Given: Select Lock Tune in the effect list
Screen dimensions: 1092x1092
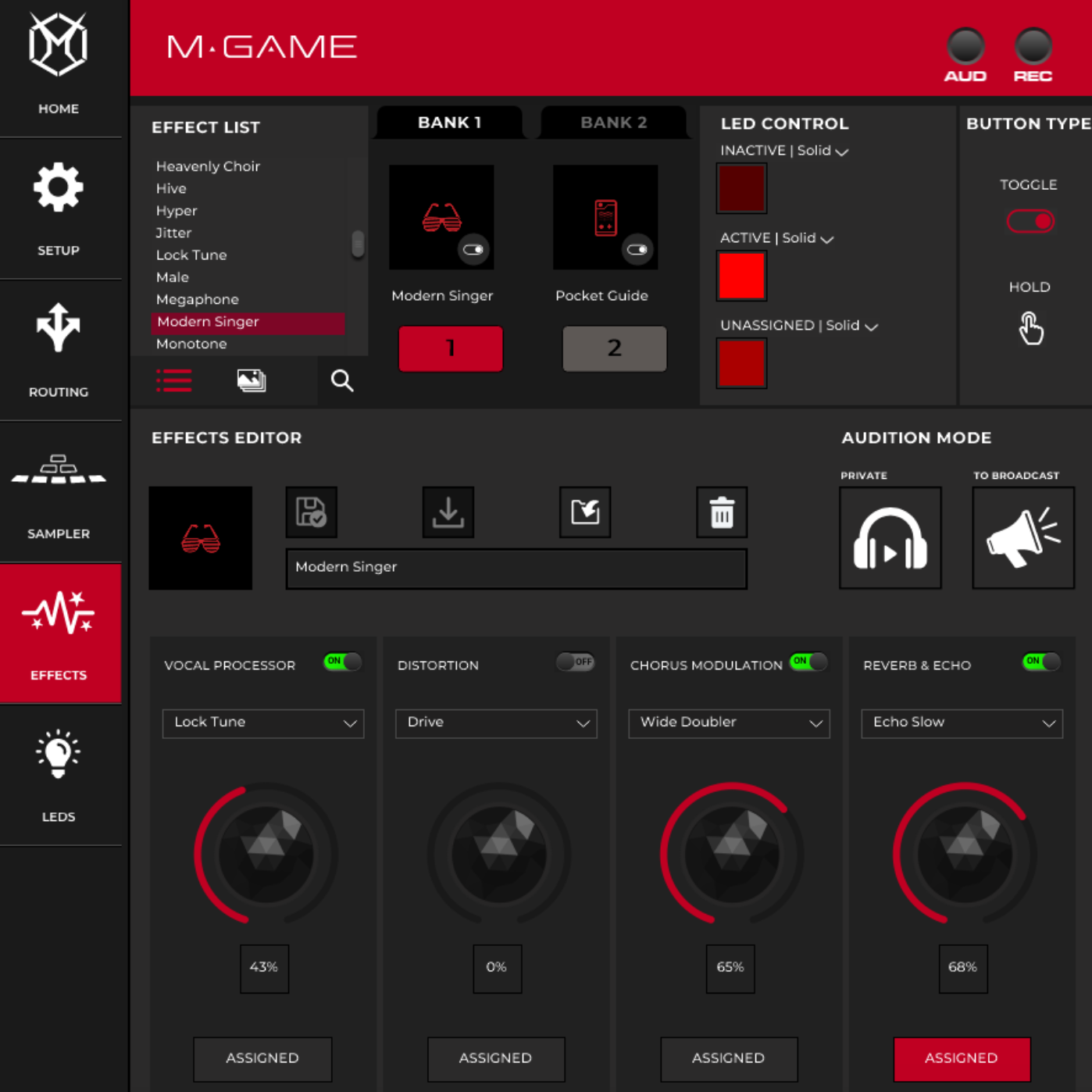Looking at the screenshot, I should [191, 255].
